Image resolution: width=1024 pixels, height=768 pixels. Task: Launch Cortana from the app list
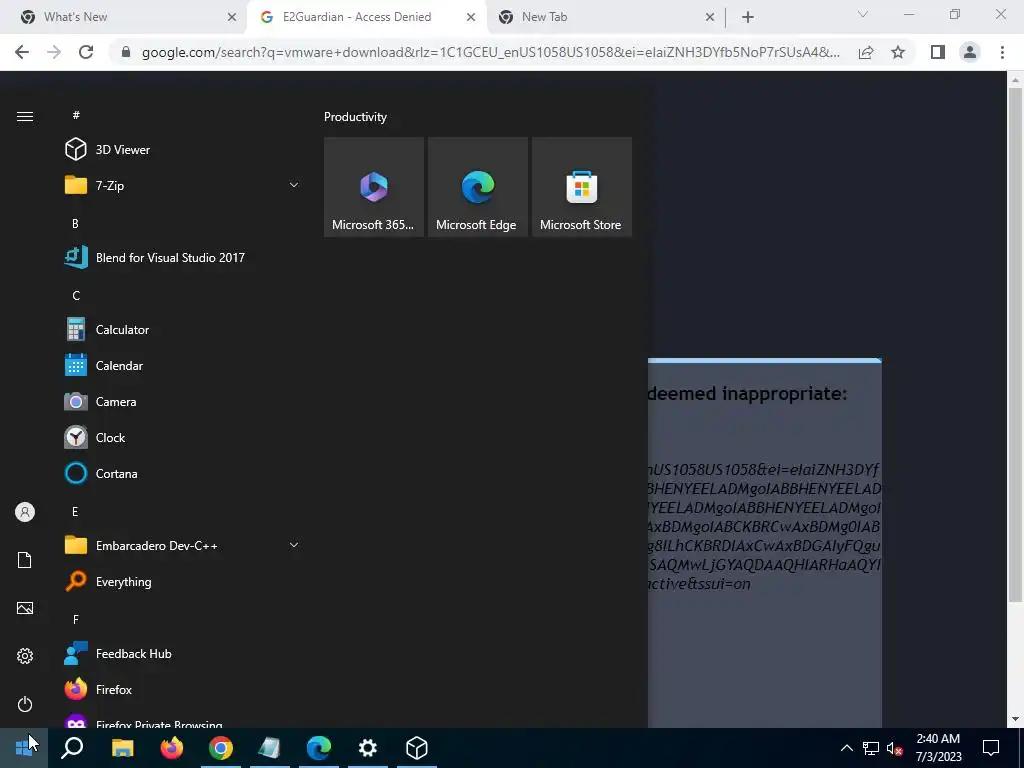click(182, 473)
